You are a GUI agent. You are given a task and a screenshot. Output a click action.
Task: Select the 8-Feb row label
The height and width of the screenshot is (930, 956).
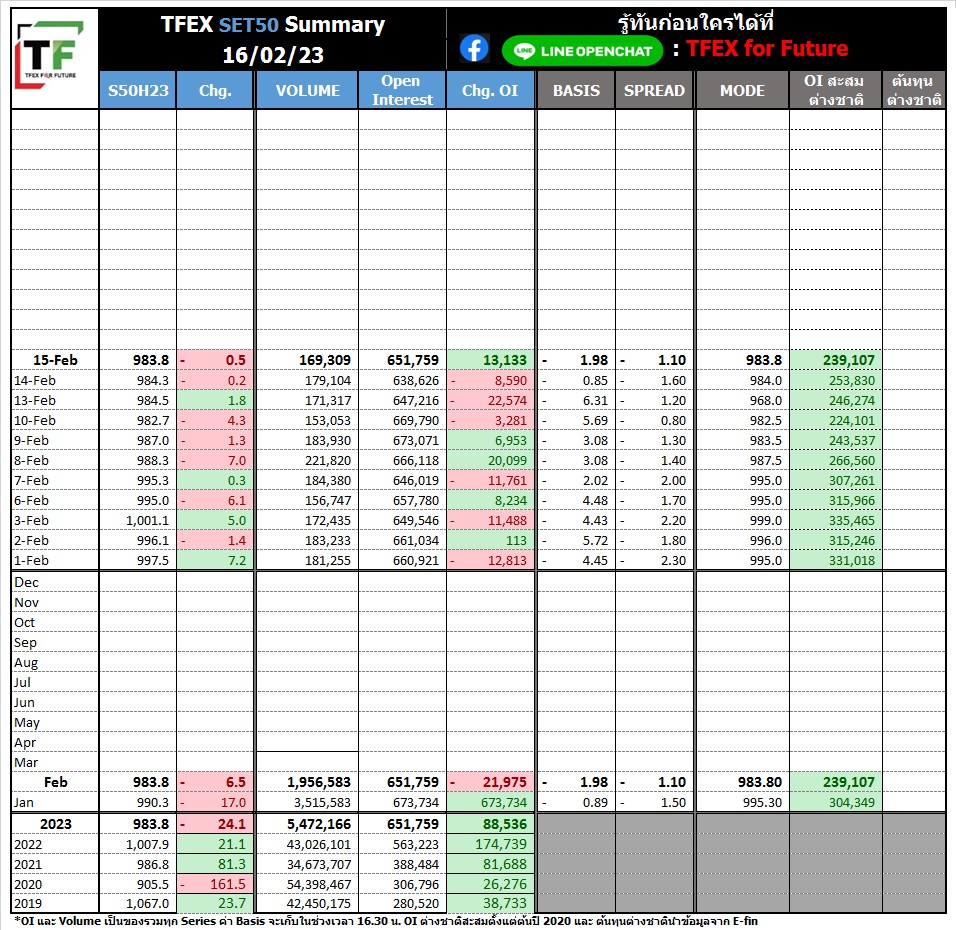[x=31, y=460]
